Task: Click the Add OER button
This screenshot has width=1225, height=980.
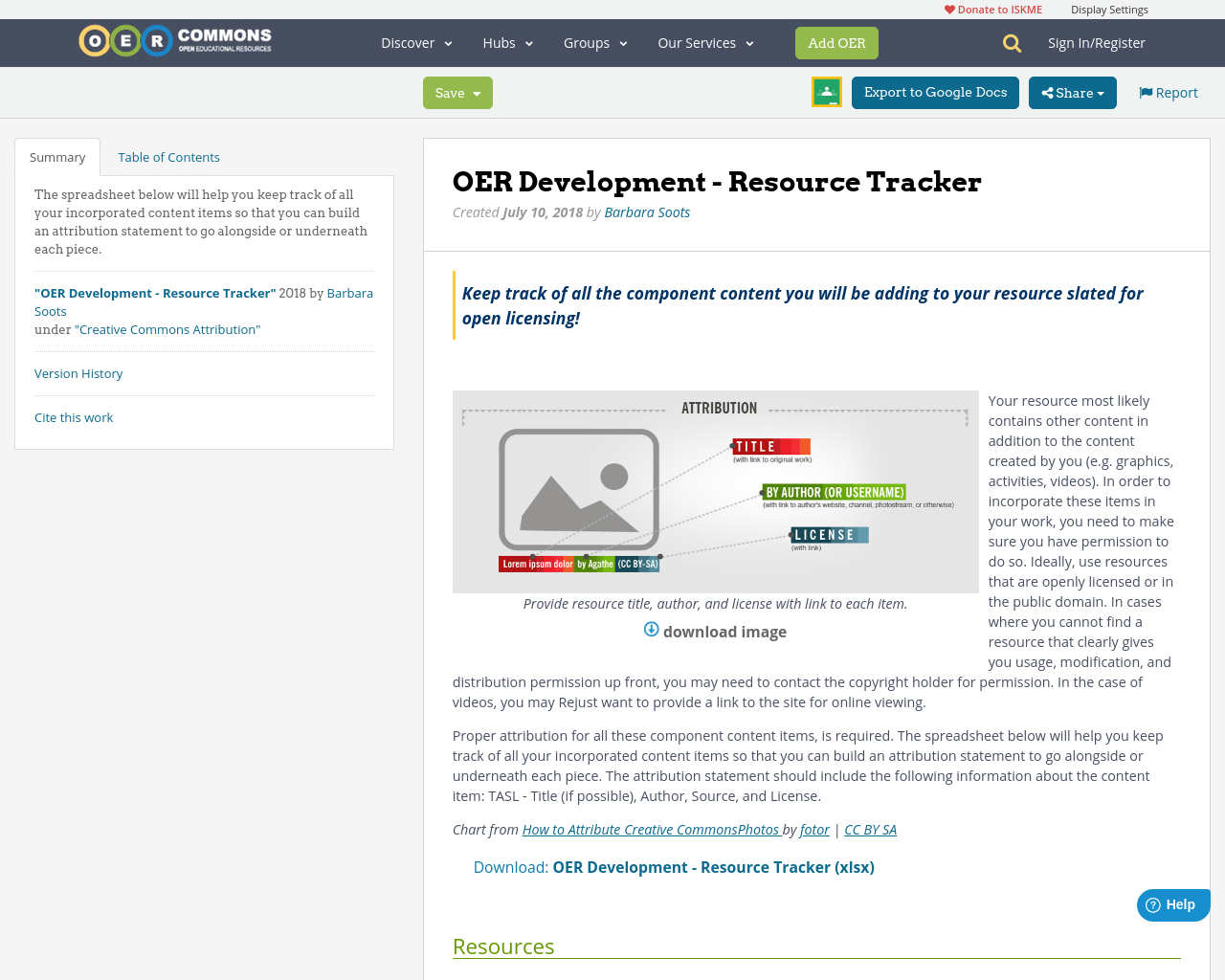Action: pos(836,42)
